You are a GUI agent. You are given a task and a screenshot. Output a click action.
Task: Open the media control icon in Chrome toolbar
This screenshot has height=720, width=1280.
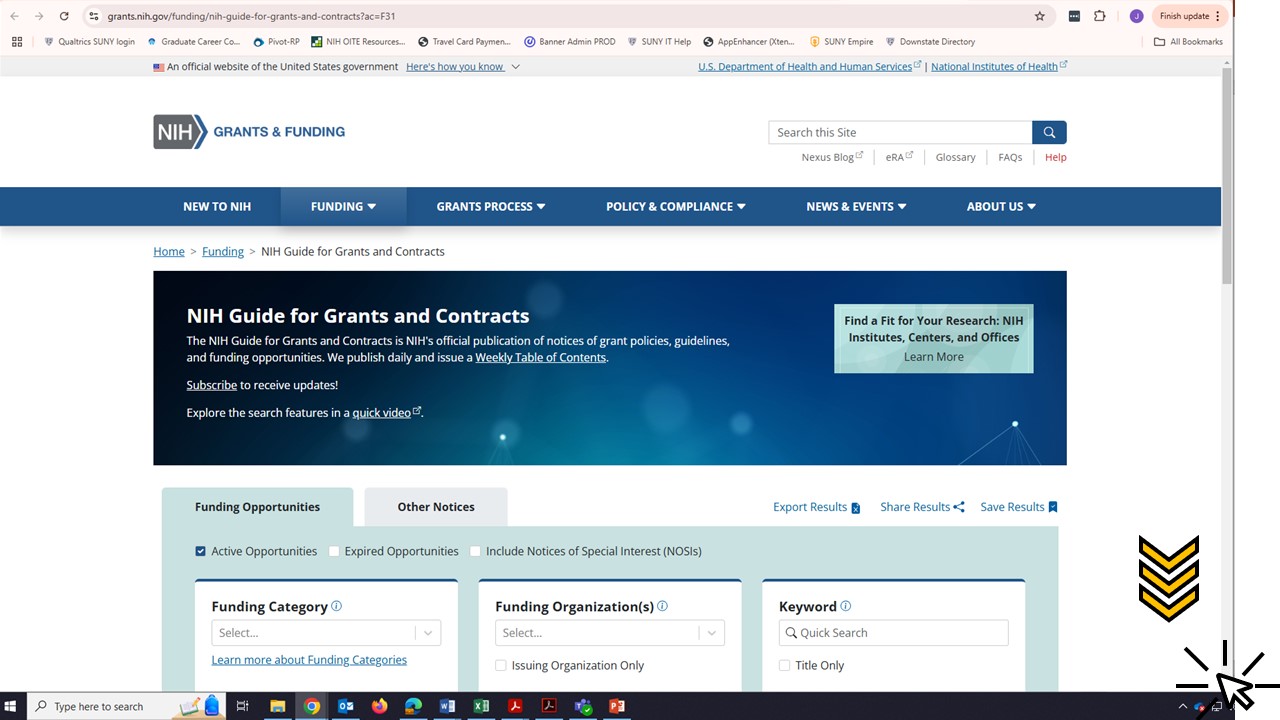[1074, 16]
